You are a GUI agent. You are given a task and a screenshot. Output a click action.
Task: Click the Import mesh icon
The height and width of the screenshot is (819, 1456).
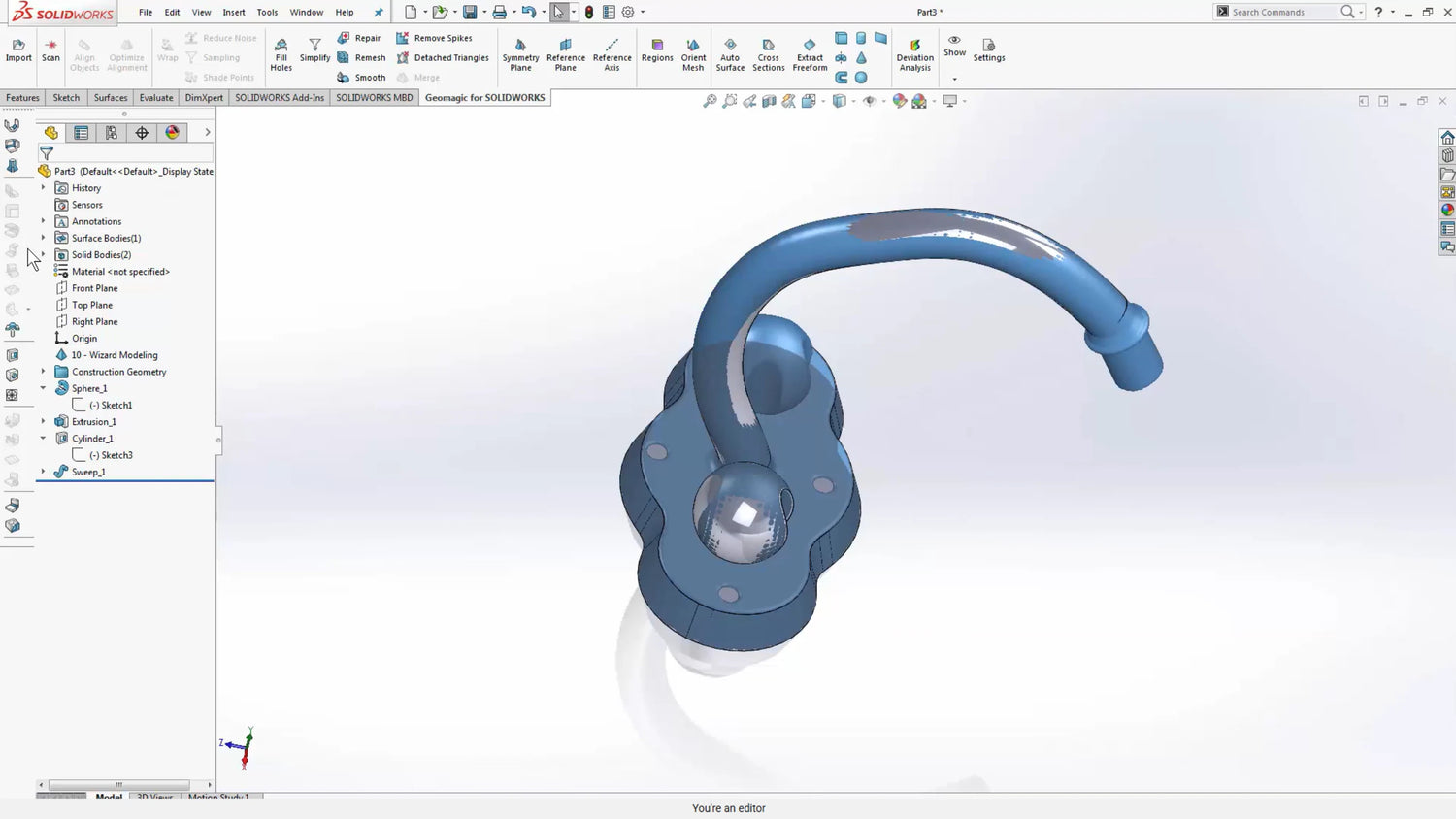click(18, 50)
